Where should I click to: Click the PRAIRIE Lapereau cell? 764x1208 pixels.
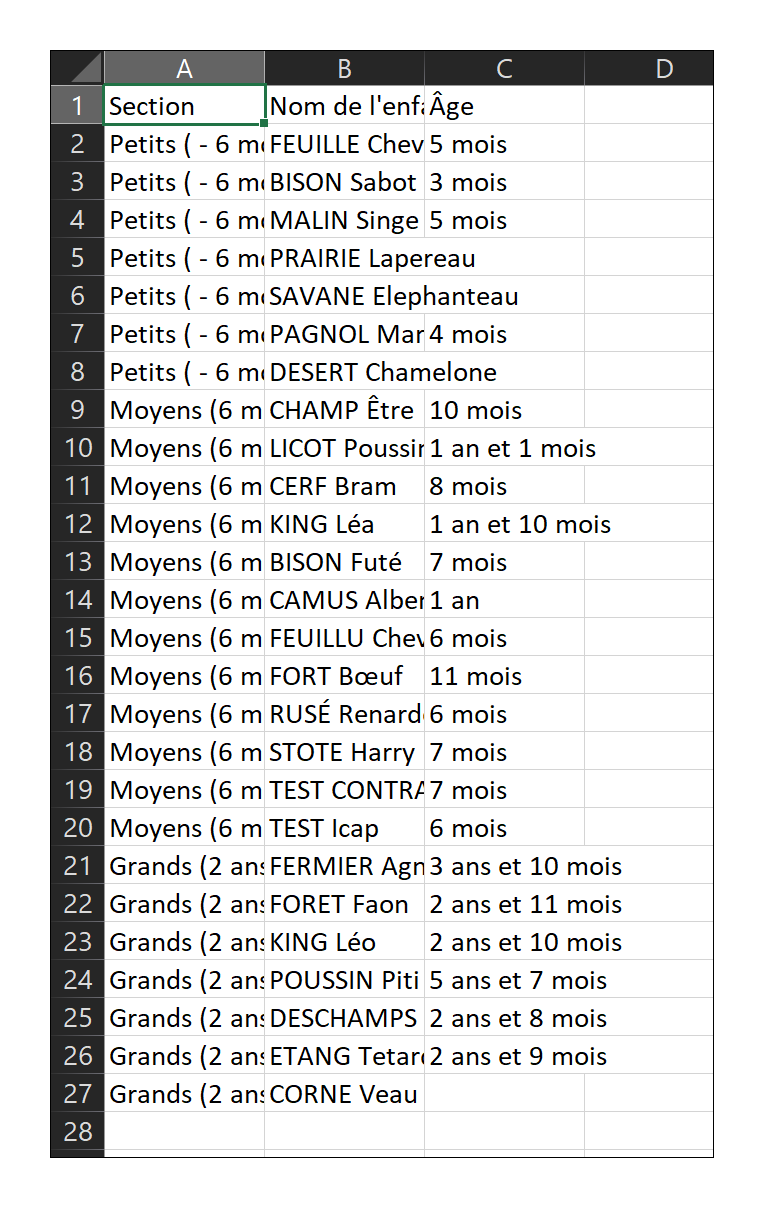344,258
